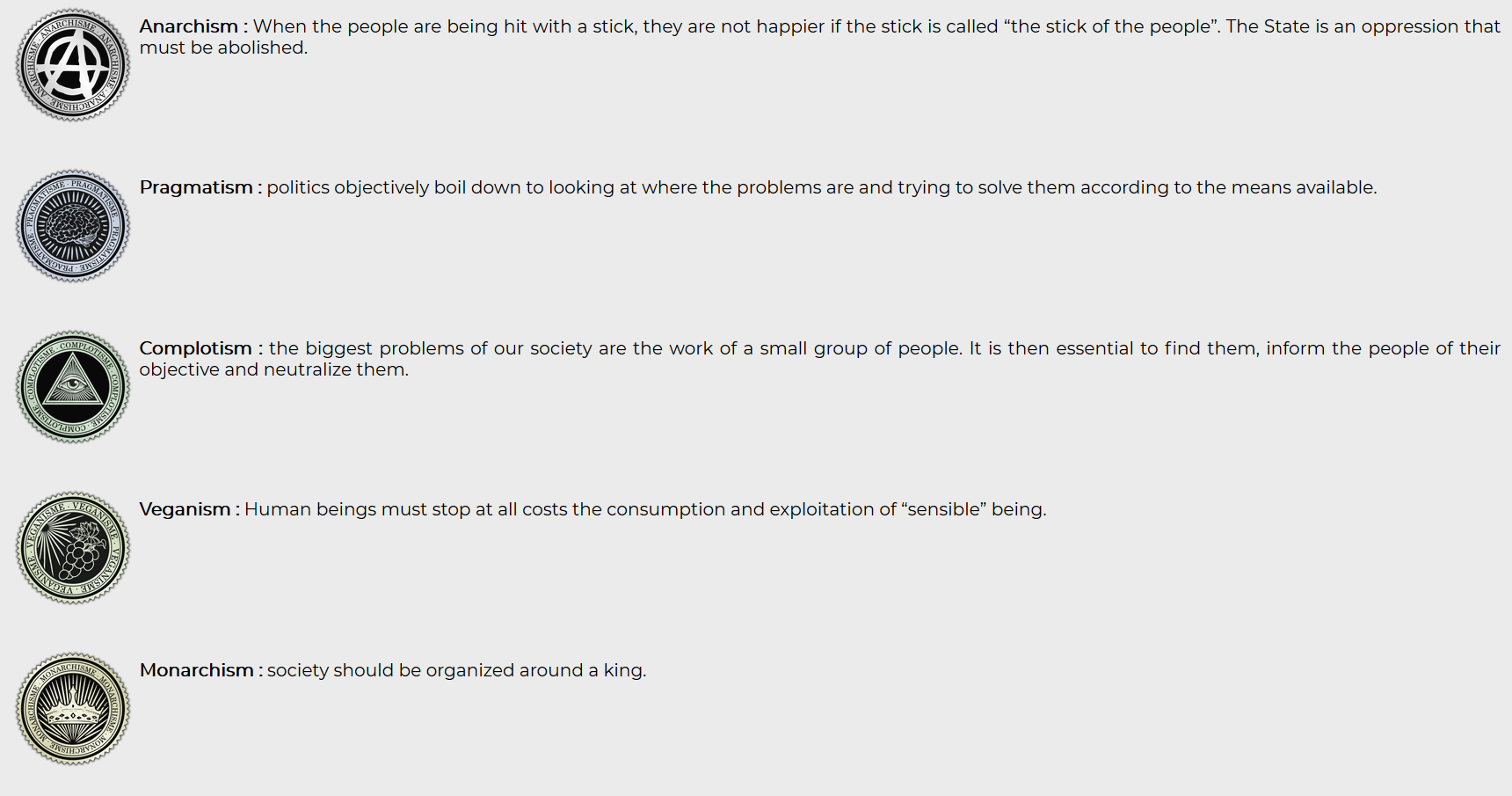Click the grape cluster inside Veganism seal

(x=81, y=554)
